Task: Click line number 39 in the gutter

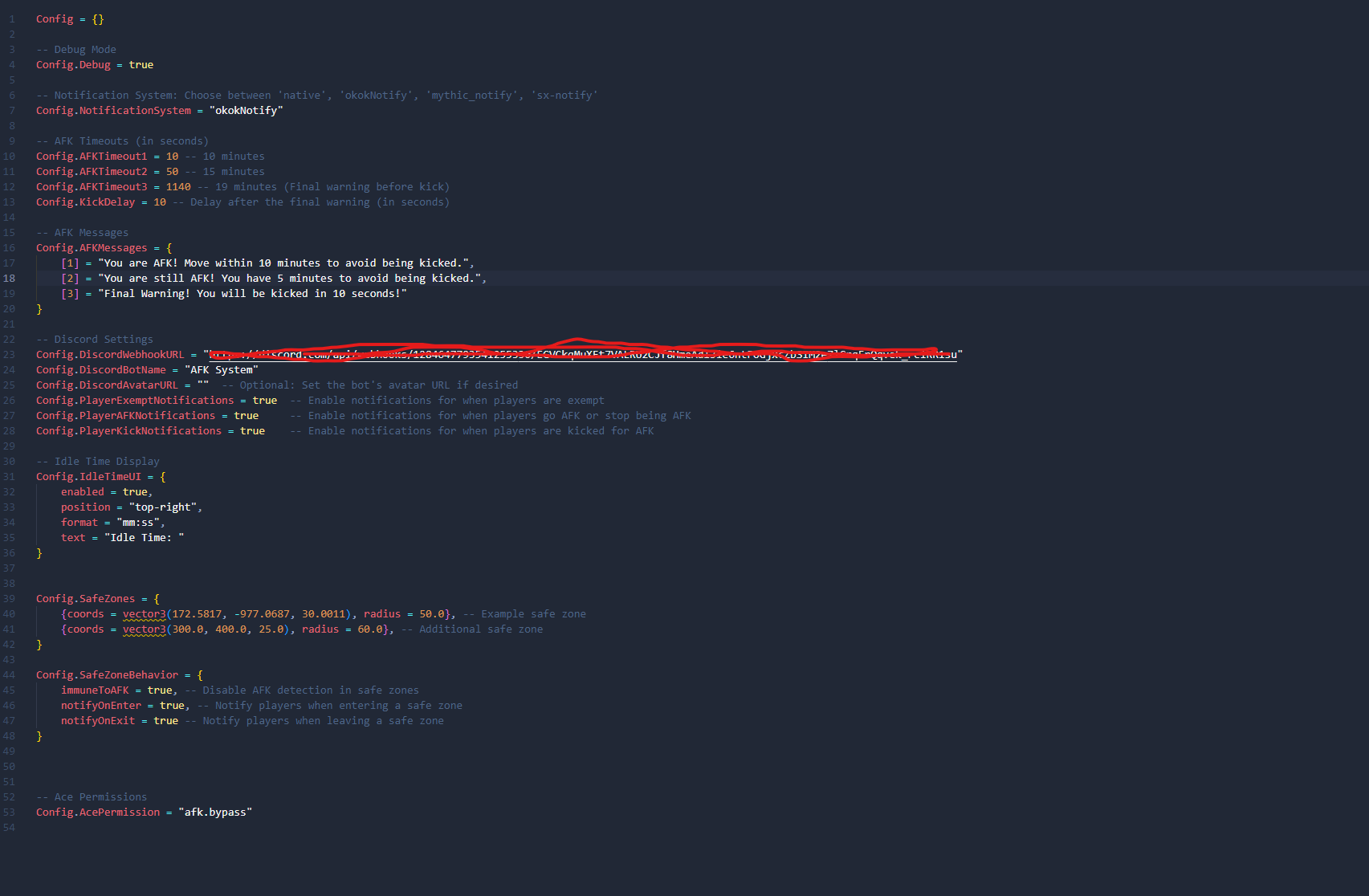Action: 9,599
